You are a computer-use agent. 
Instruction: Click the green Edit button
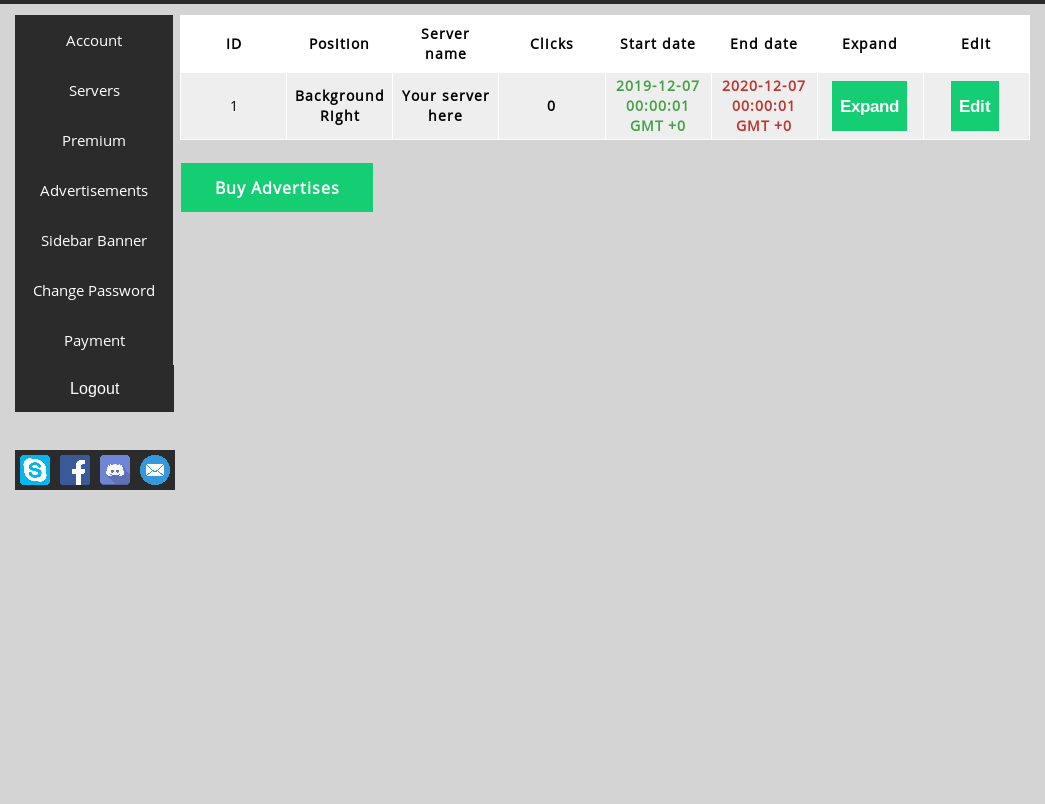click(974, 106)
